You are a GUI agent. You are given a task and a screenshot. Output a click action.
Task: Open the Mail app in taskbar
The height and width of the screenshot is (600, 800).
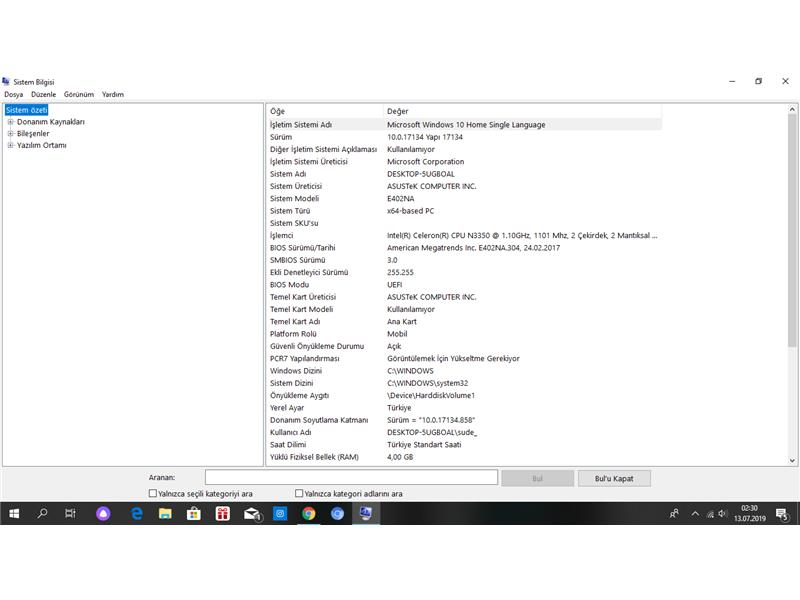coord(252,513)
